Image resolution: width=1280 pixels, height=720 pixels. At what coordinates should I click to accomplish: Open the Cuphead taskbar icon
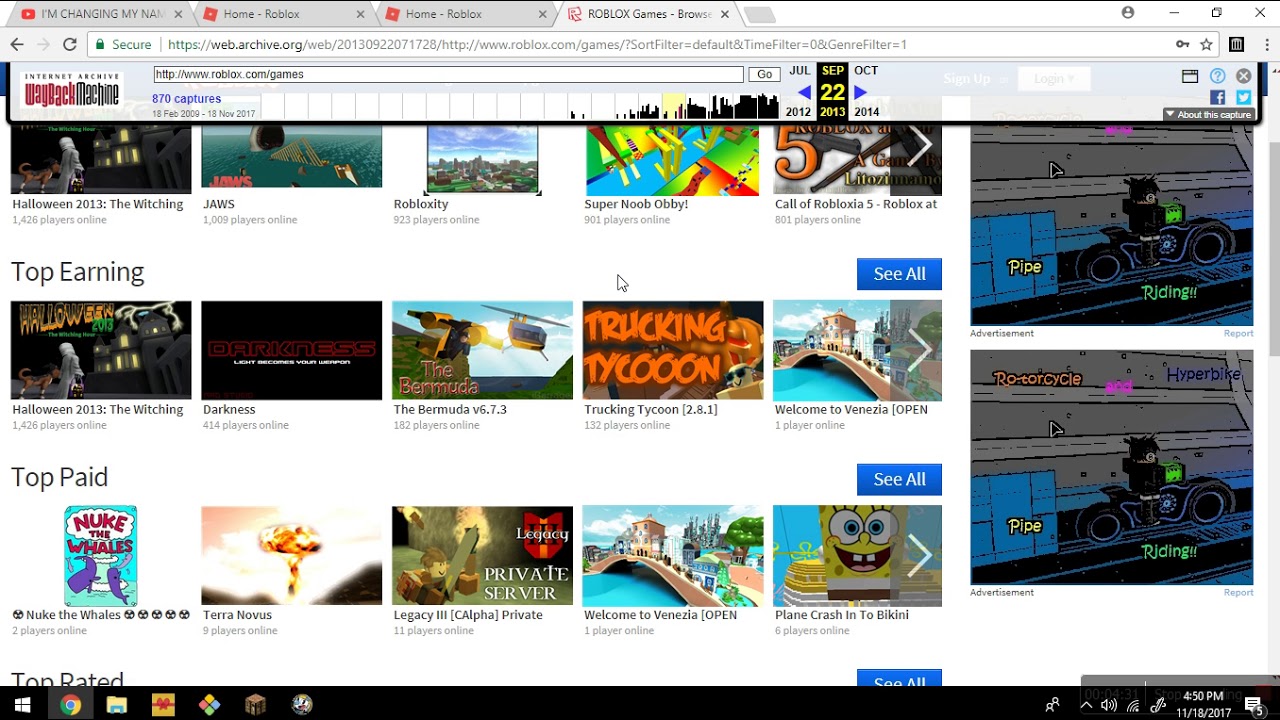tap(302, 704)
